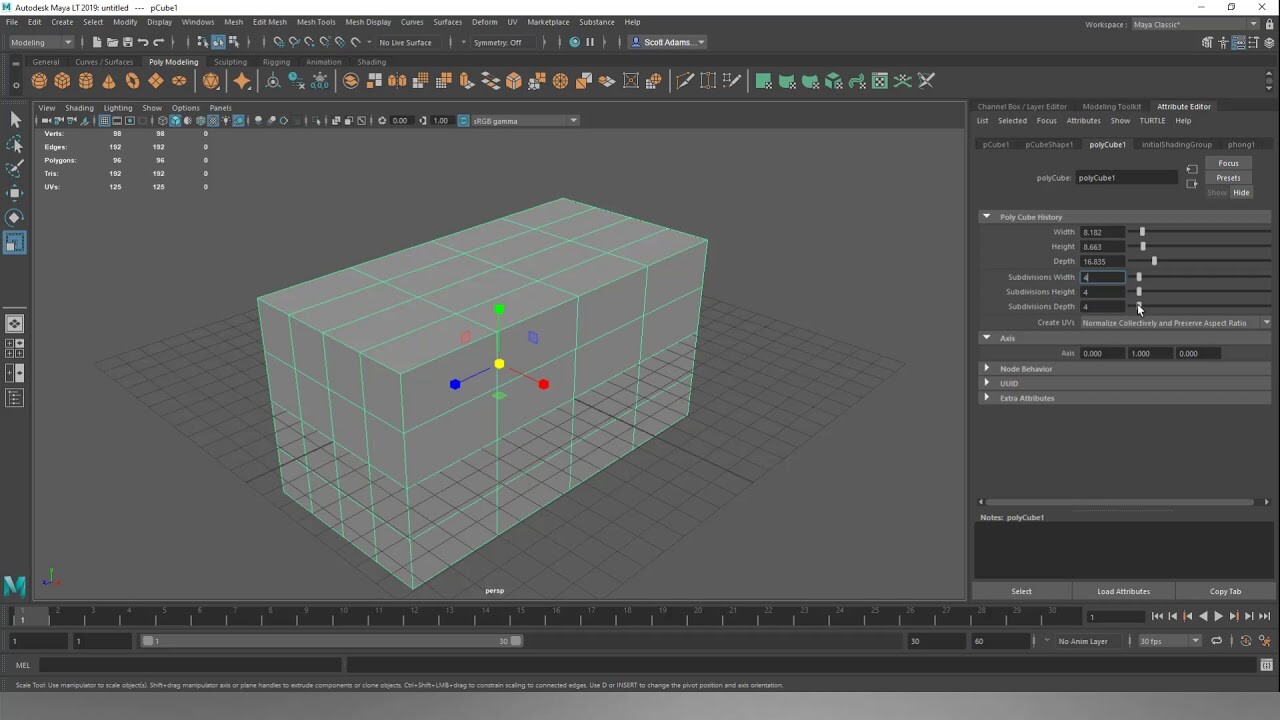Open the sRGB gamma dropdown
This screenshot has width=1280, height=720.
click(572, 120)
